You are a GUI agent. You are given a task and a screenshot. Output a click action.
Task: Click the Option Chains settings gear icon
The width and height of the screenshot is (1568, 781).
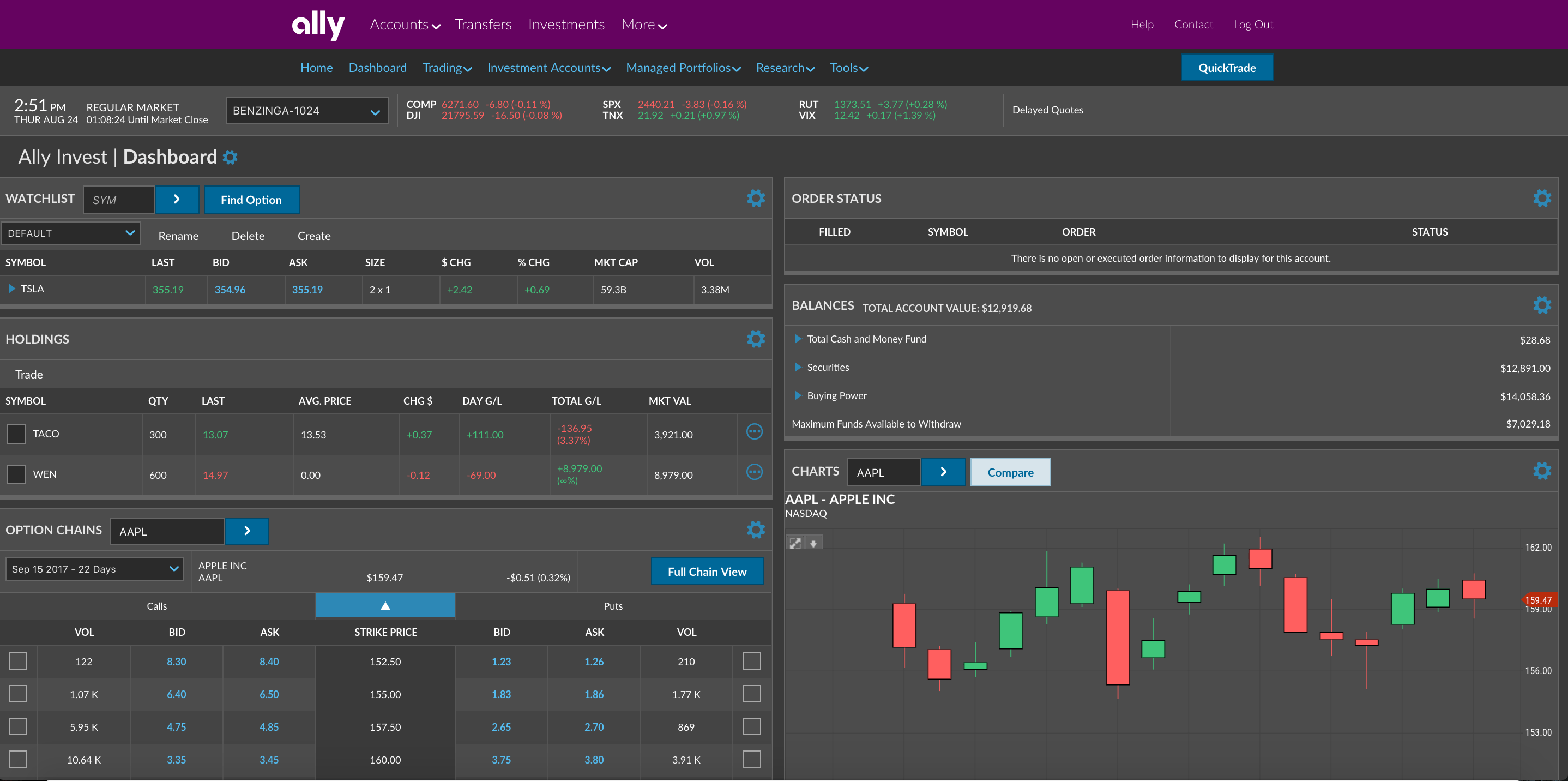pyautogui.click(x=756, y=530)
